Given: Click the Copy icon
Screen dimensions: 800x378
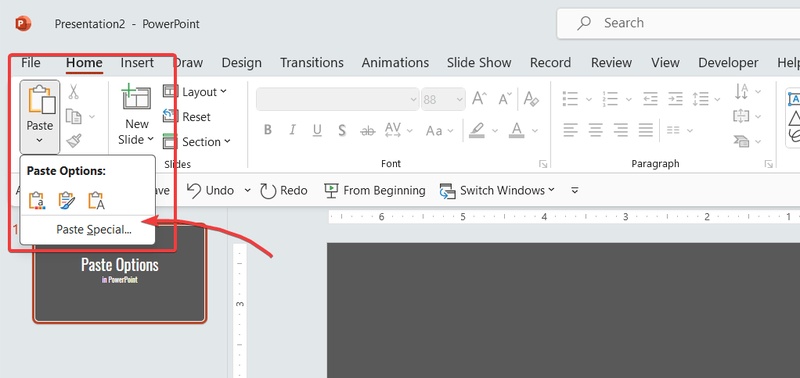Looking at the screenshot, I should click(74, 117).
